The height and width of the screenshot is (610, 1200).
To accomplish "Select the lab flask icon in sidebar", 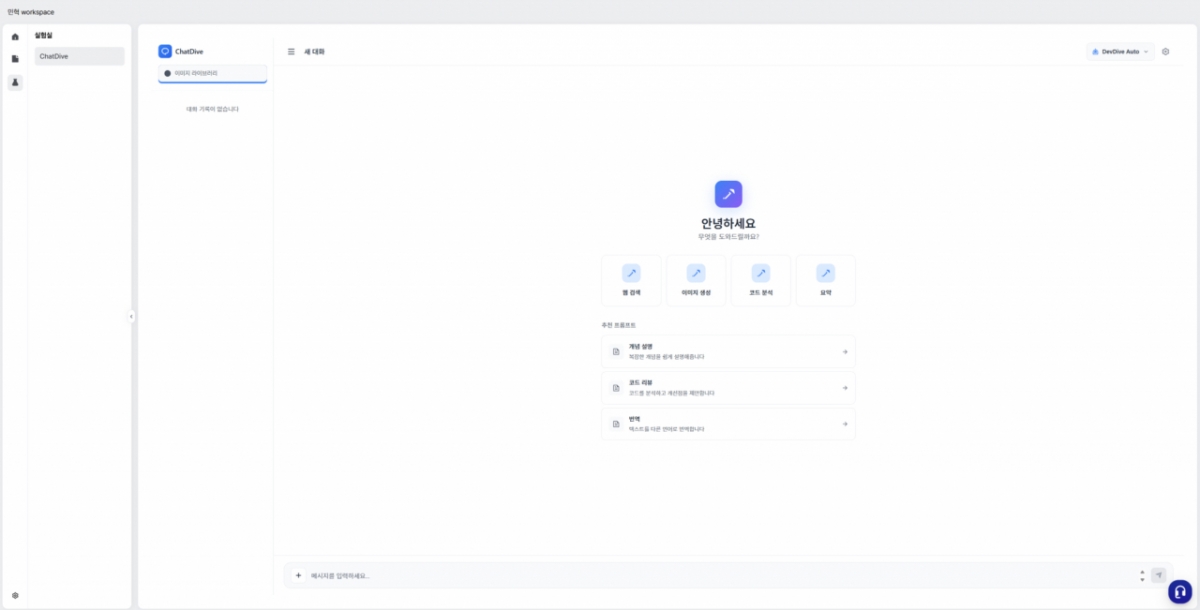I will pyautogui.click(x=15, y=82).
